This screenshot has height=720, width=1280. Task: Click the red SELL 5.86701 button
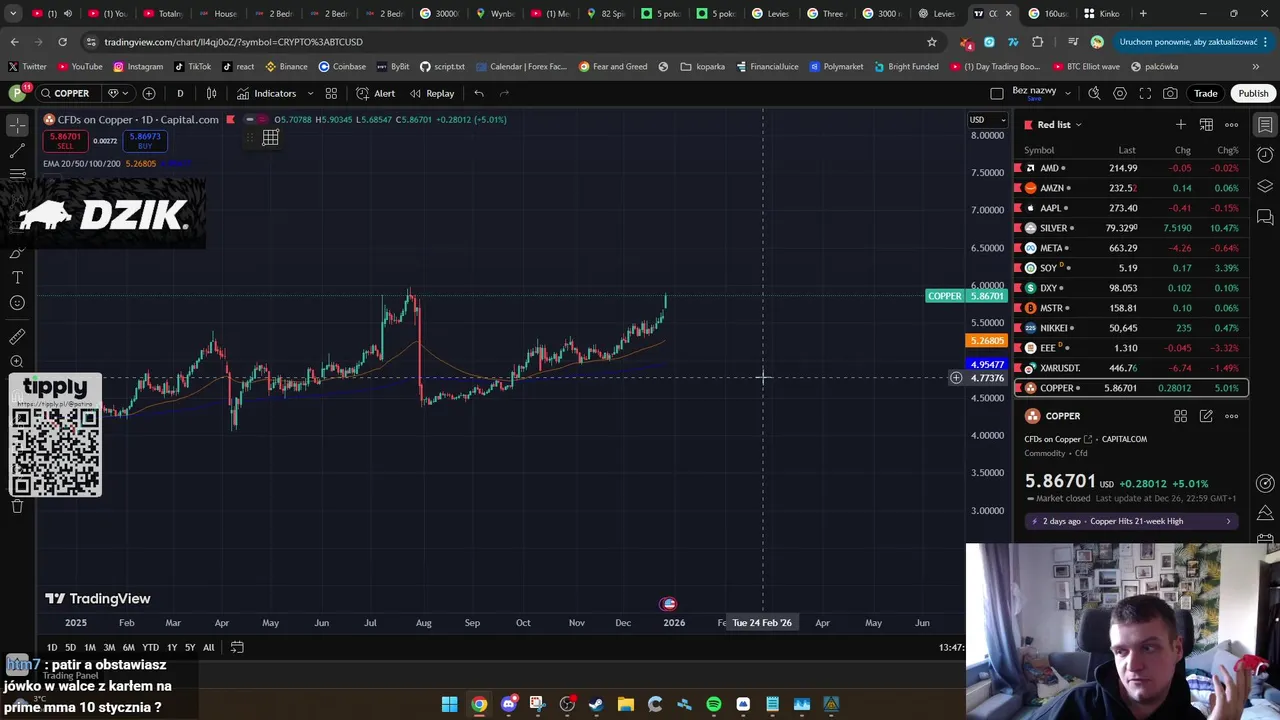(65, 141)
